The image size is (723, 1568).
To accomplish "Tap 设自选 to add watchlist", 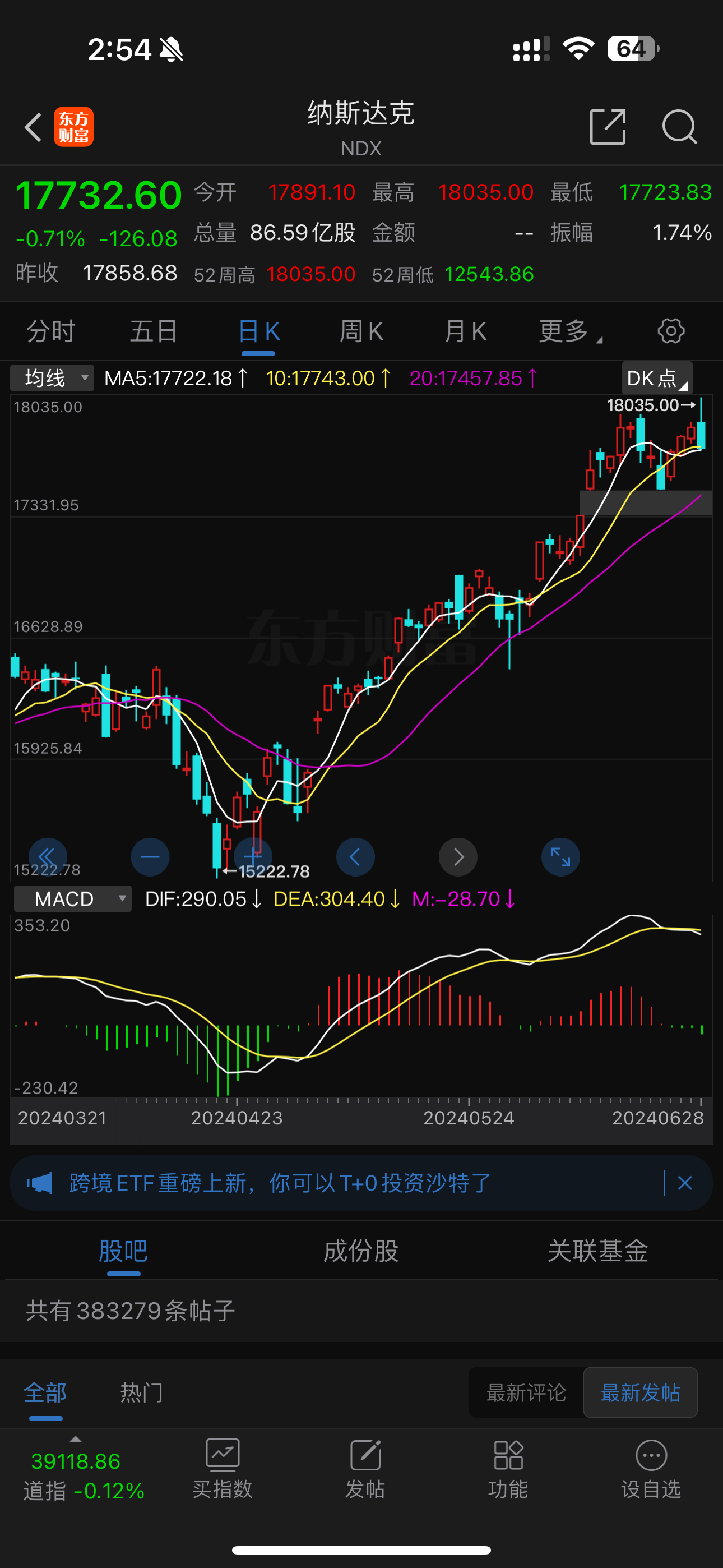I will coord(651,1468).
